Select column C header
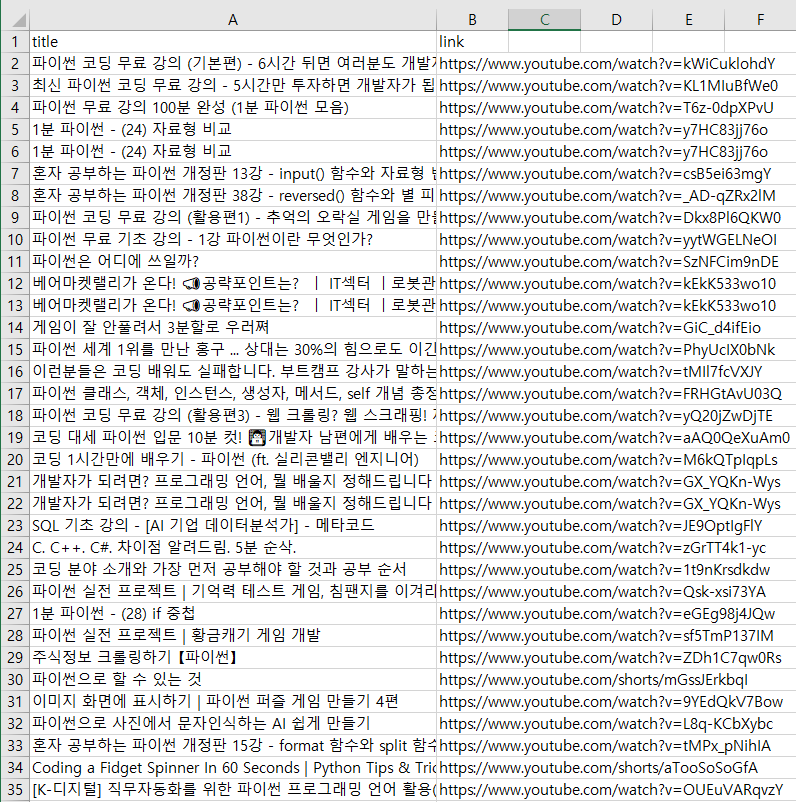The width and height of the screenshot is (796, 802). click(544, 19)
